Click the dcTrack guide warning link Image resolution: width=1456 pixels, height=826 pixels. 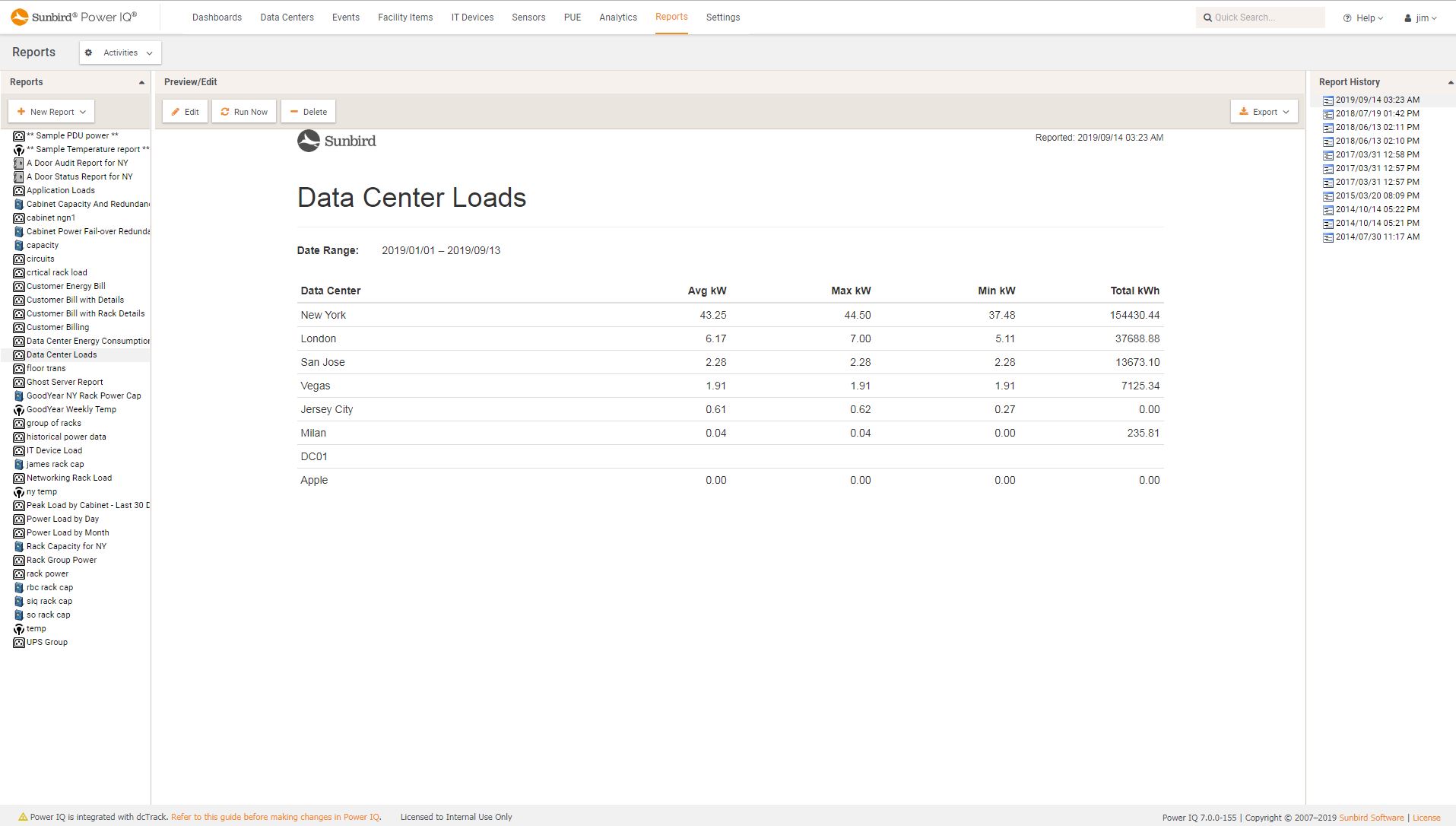(x=275, y=816)
